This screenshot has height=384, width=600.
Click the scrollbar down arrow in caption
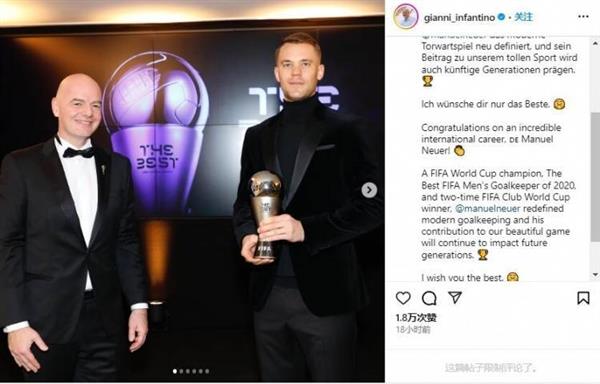(595, 274)
